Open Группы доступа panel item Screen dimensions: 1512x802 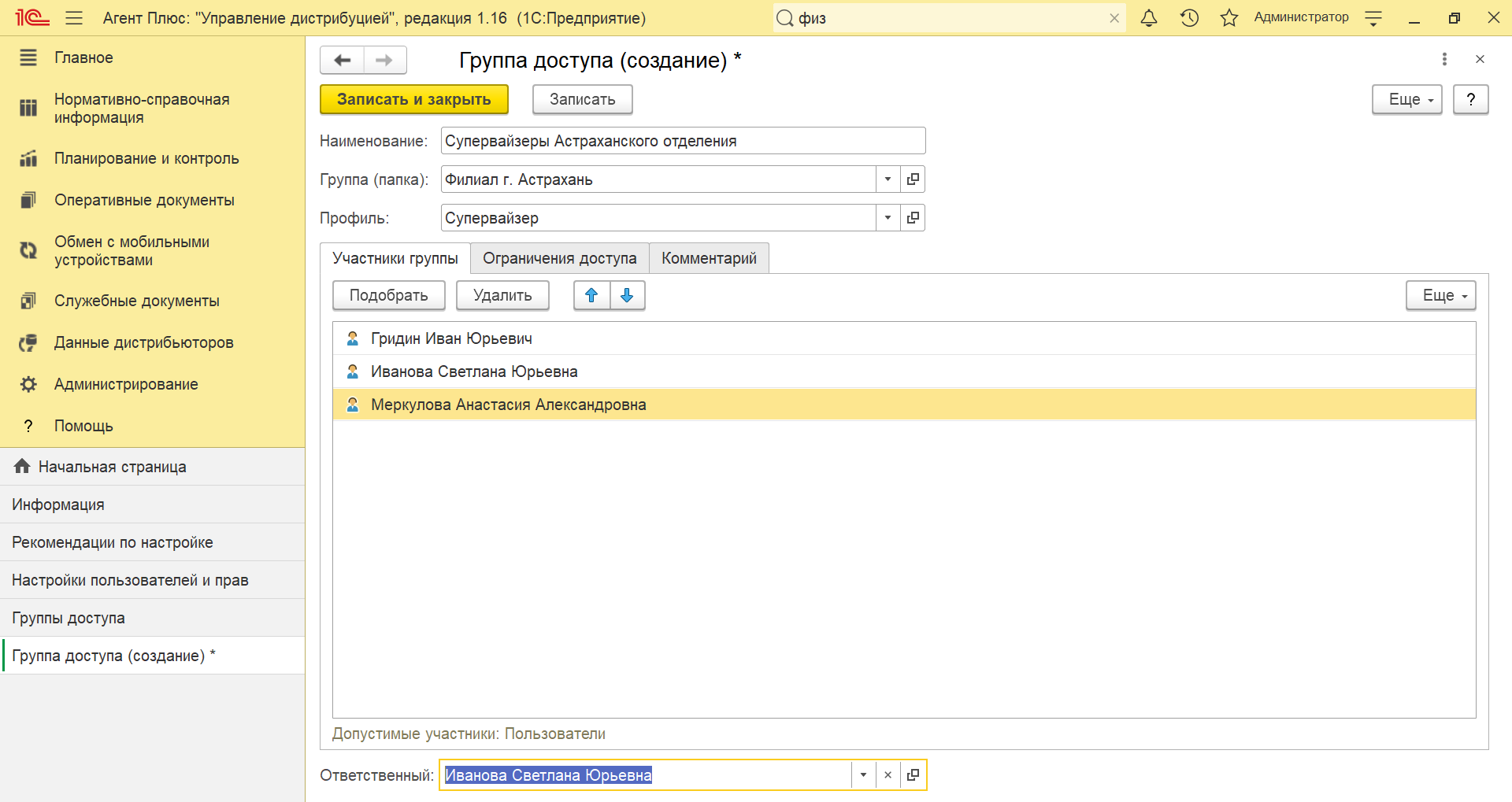pyautogui.click(x=153, y=618)
